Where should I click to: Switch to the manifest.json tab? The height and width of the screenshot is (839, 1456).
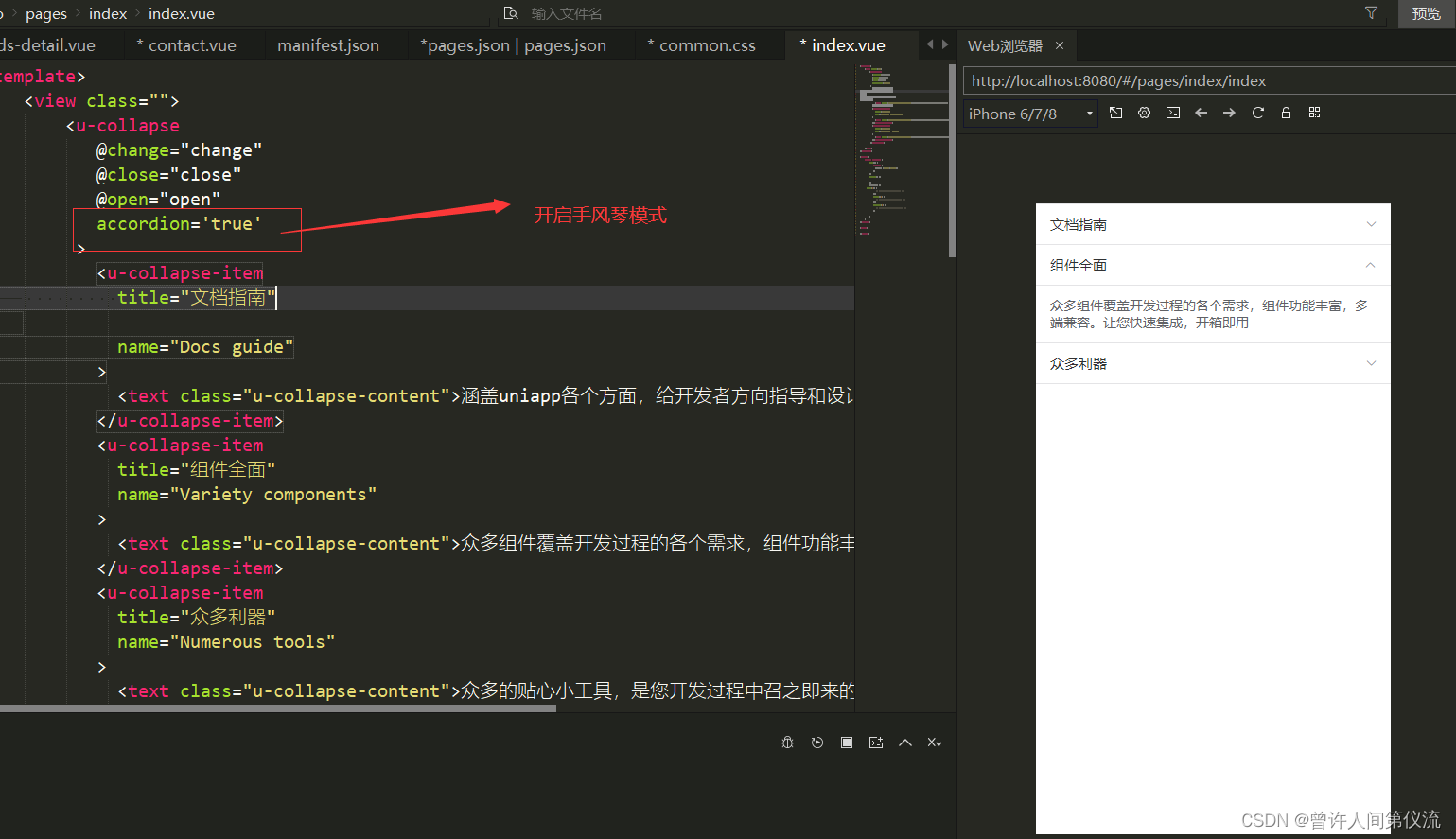pyautogui.click(x=327, y=44)
